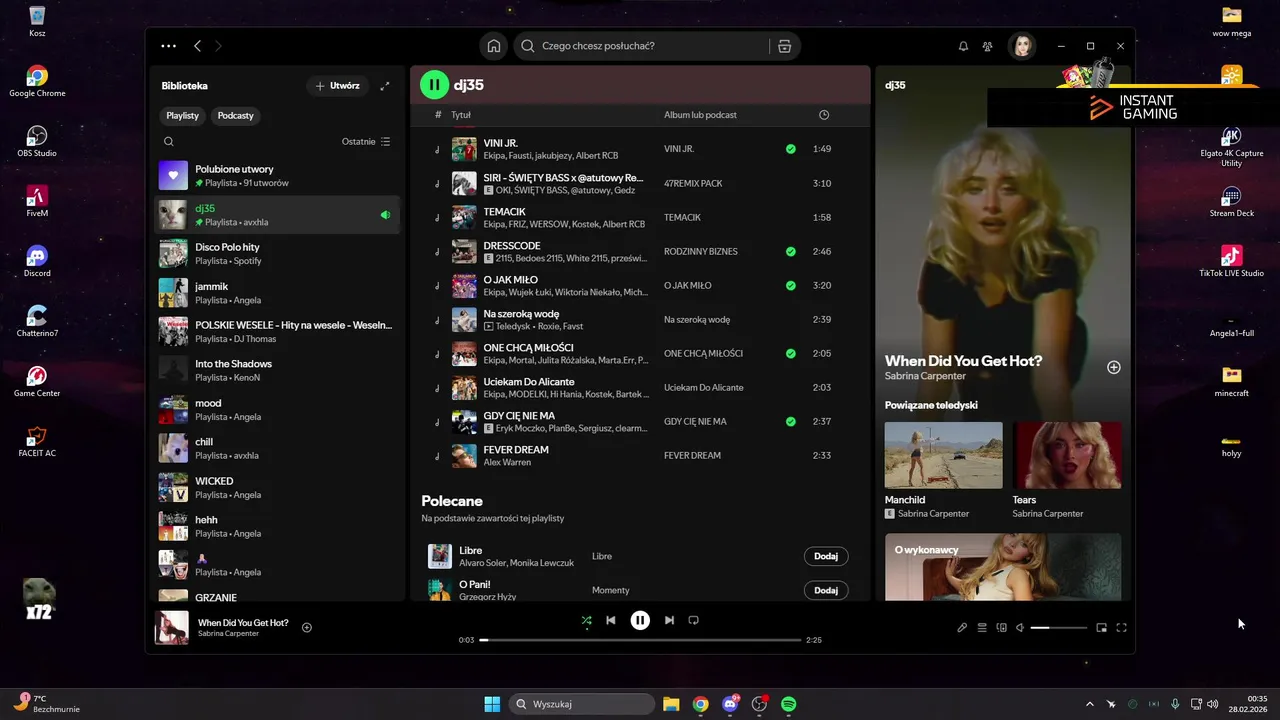Open lyrics with the microphone icon
Image resolution: width=1280 pixels, height=720 pixels.
[x=962, y=628]
